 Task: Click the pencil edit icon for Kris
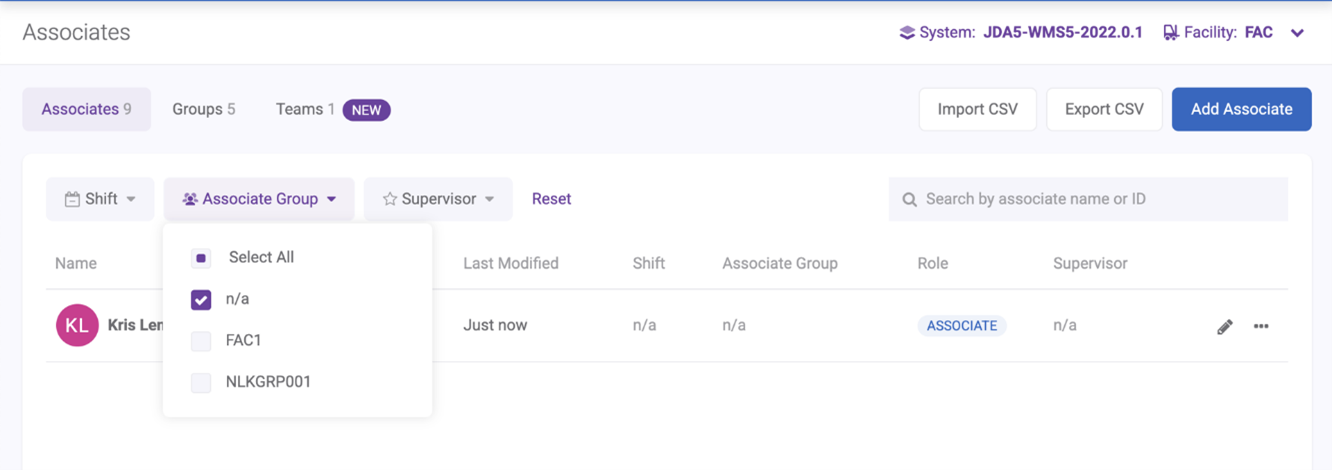tap(1224, 326)
